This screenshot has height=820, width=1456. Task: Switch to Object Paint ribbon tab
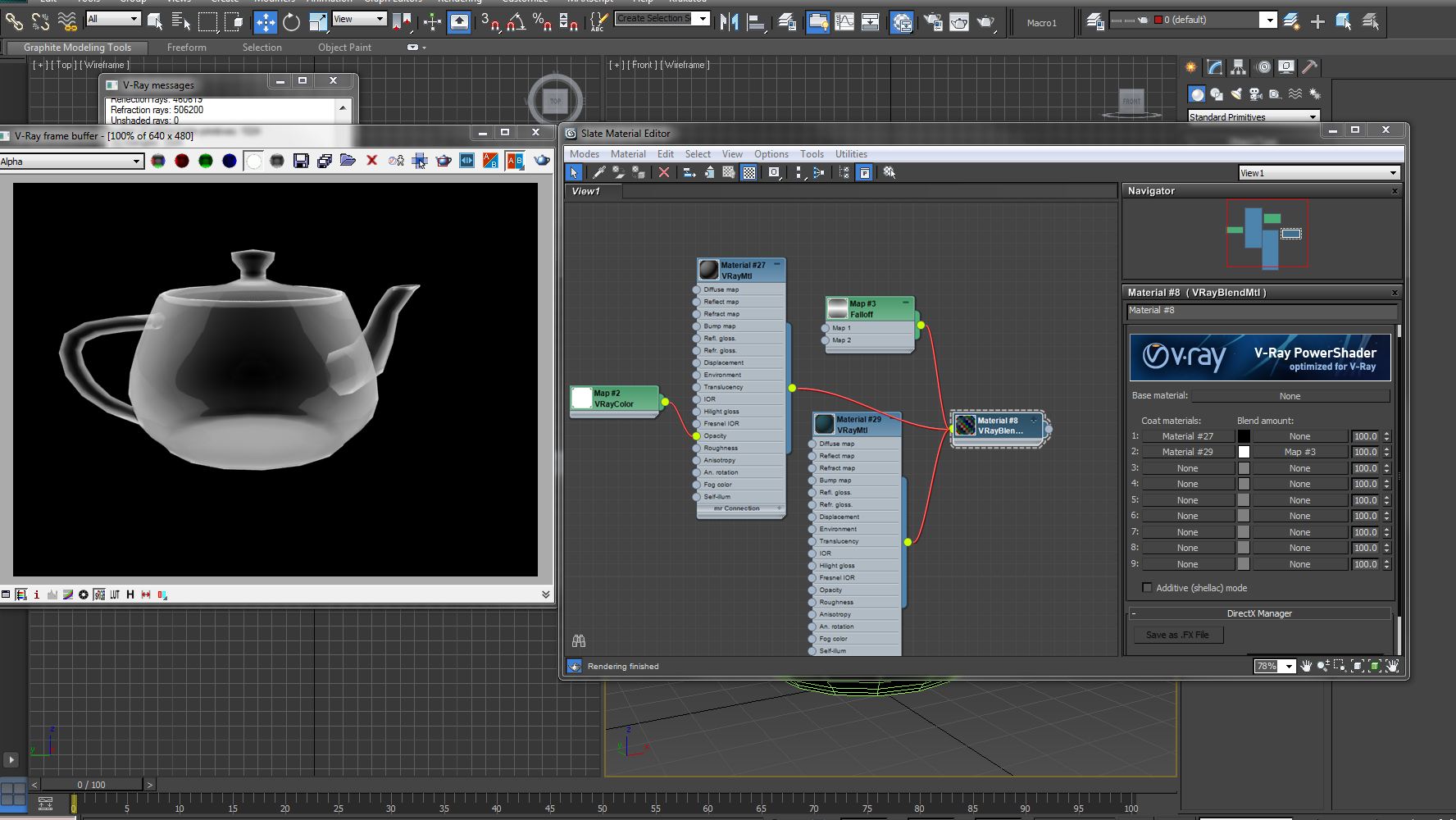point(344,48)
